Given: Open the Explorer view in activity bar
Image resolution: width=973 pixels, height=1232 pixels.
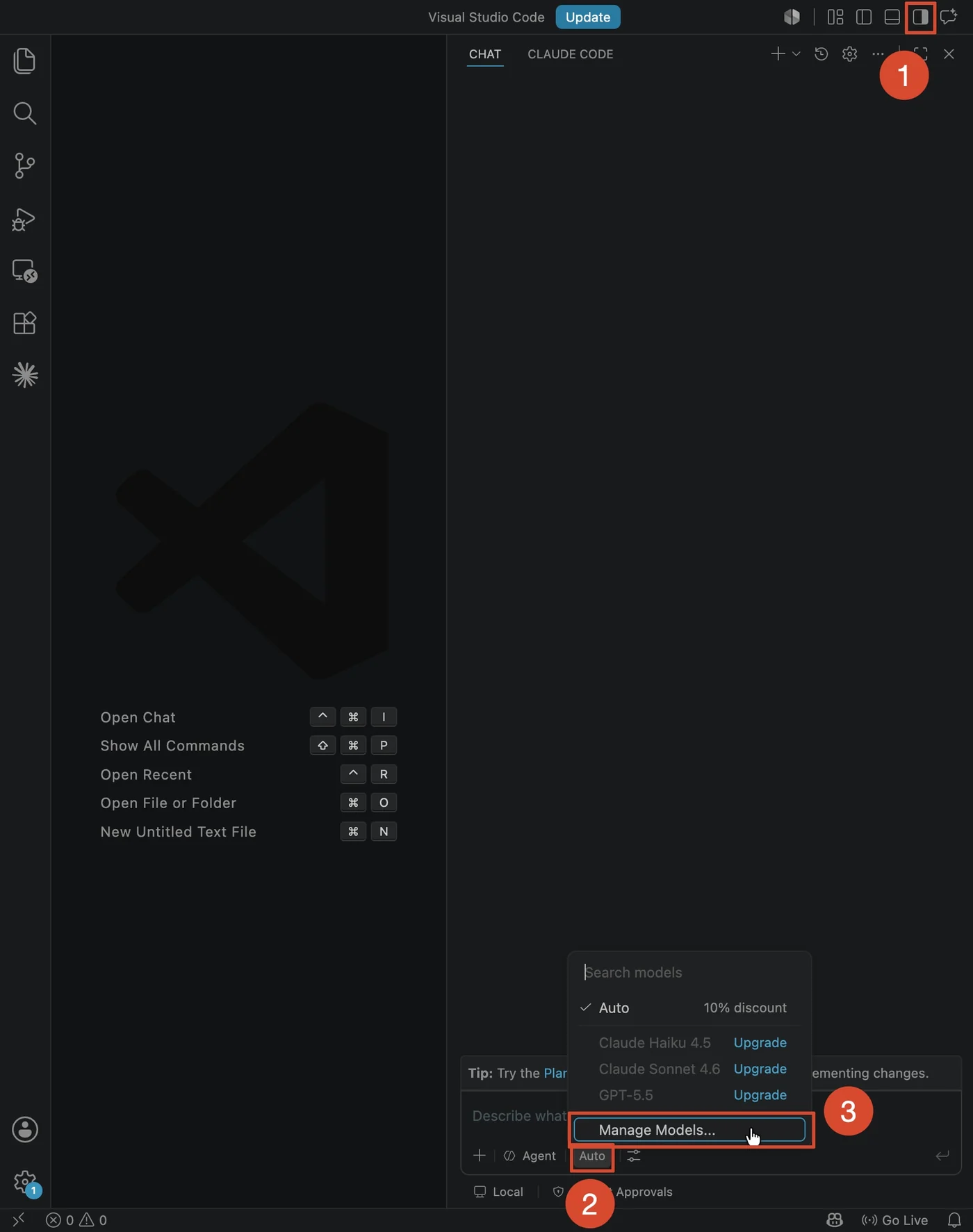Looking at the screenshot, I should [x=25, y=61].
